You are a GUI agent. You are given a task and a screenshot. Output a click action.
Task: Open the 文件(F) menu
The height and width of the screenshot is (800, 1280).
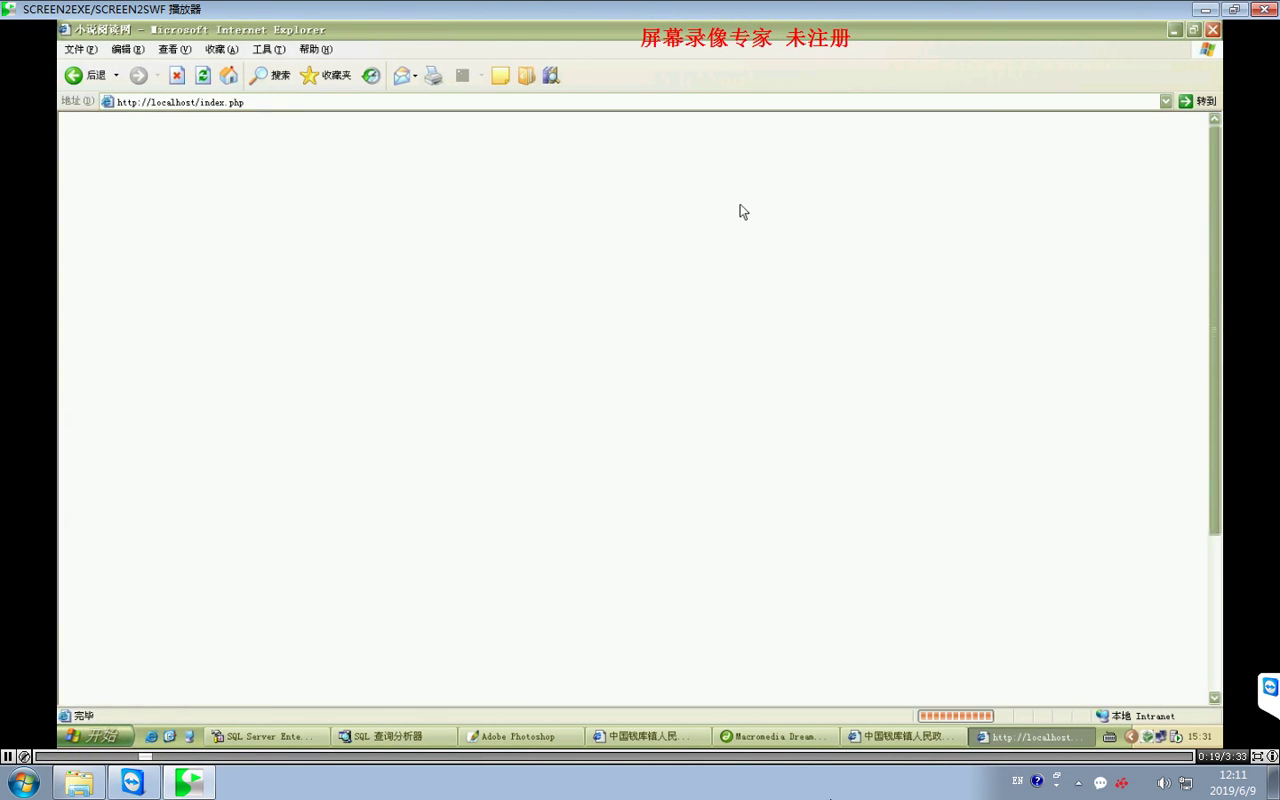81,49
